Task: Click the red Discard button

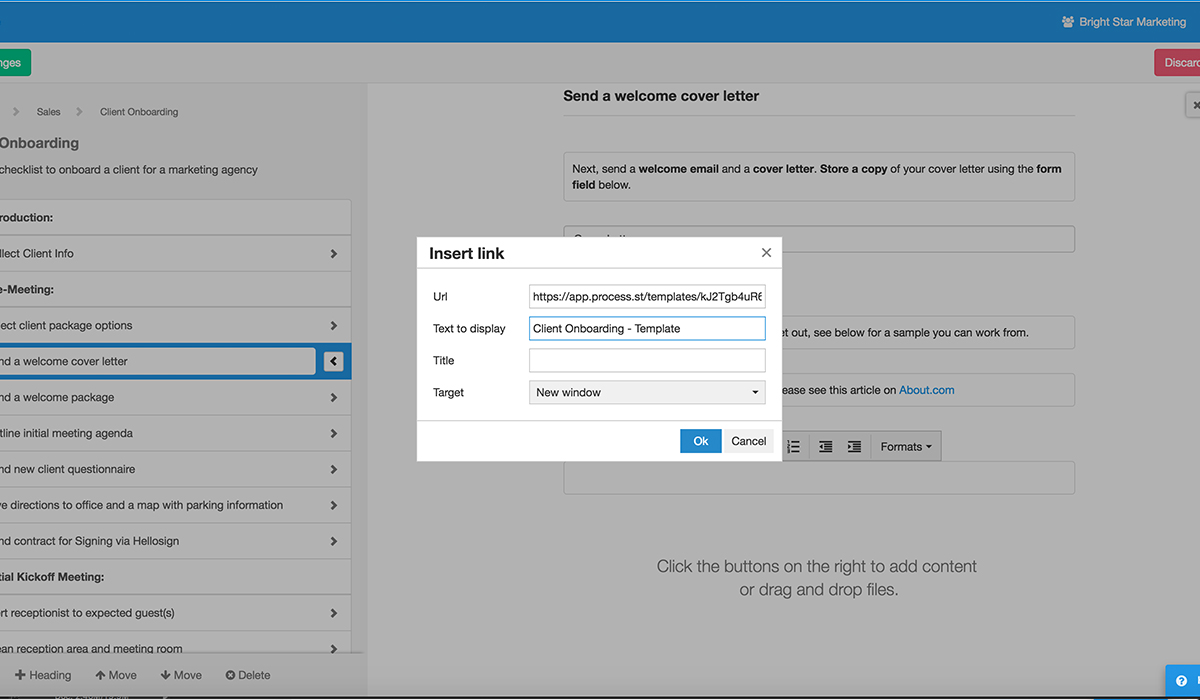Action: [x=1178, y=62]
